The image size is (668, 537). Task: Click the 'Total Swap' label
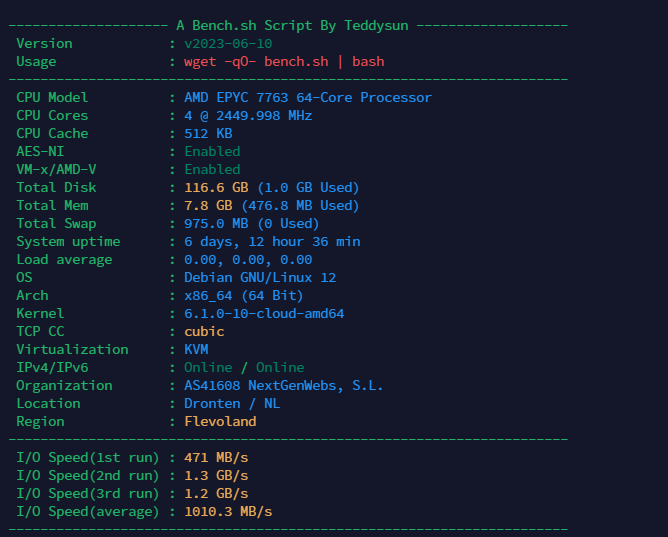coord(56,224)
